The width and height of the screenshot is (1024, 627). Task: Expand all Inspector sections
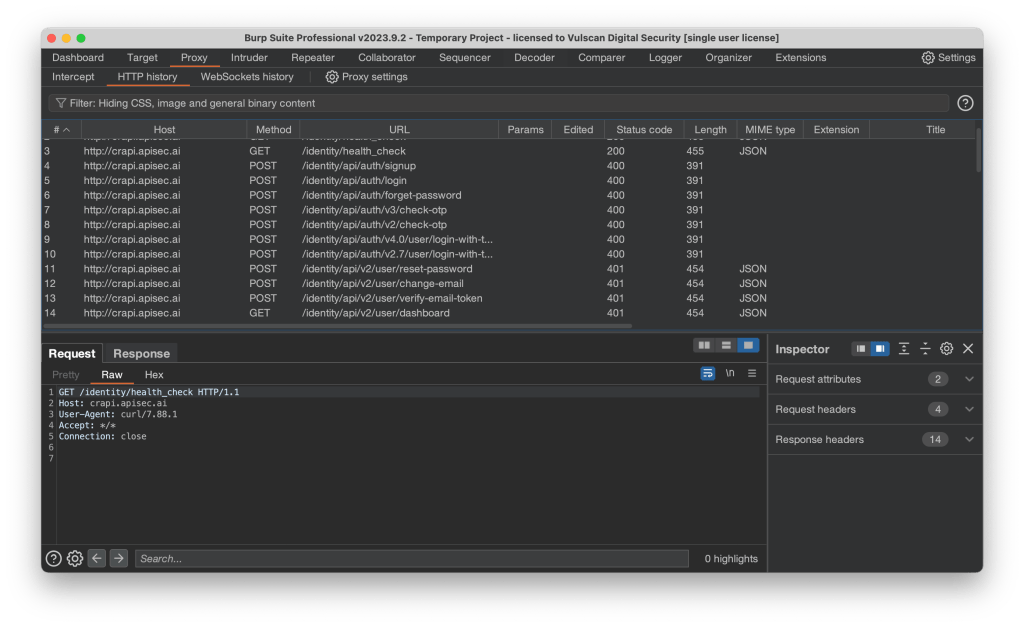pyautogui.click(x=903, y=349)
